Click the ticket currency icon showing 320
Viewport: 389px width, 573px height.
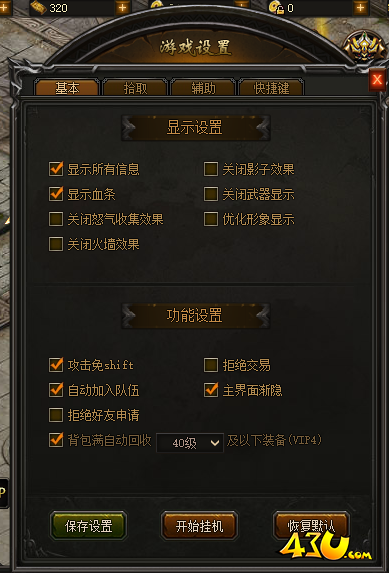39,8
